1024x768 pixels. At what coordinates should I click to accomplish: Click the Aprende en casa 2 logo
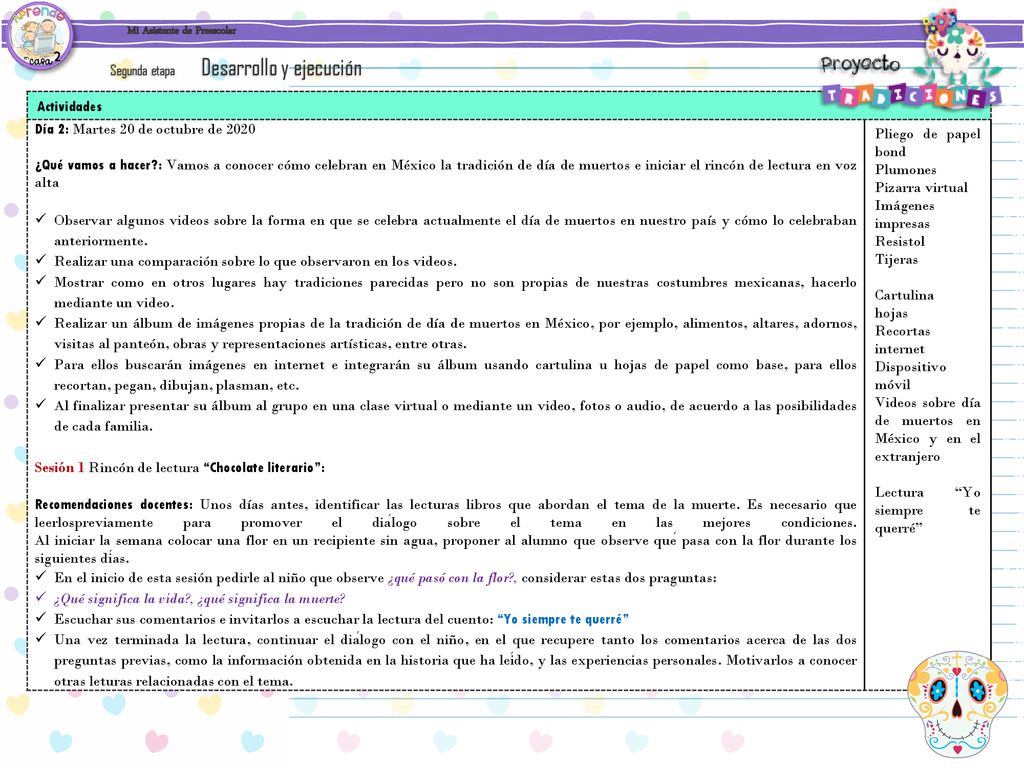click(39, 37)
